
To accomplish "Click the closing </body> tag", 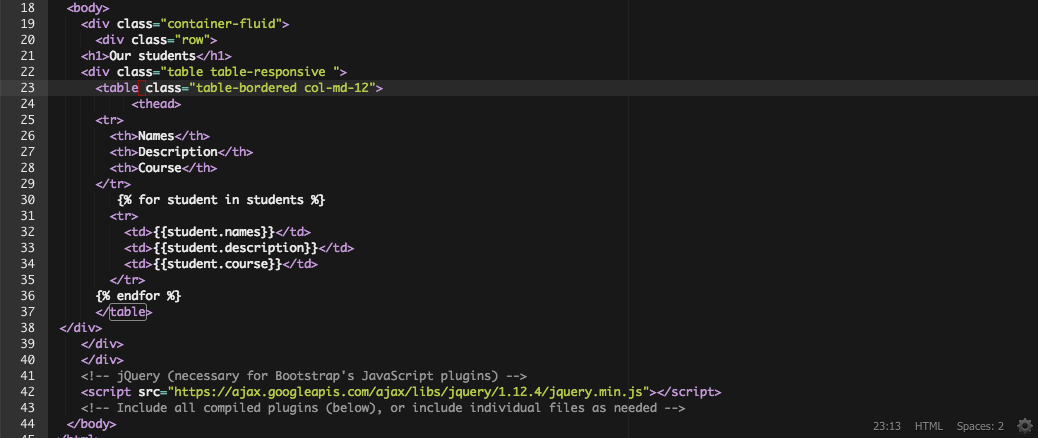I will [91, 423].
